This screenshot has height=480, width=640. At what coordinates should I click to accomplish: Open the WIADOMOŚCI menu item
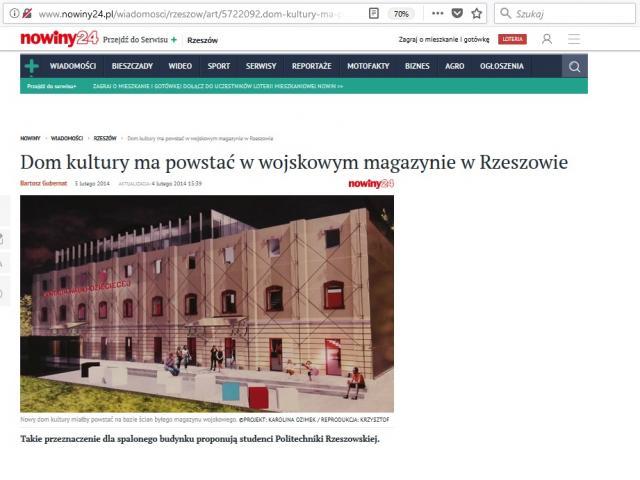(74, 67)
